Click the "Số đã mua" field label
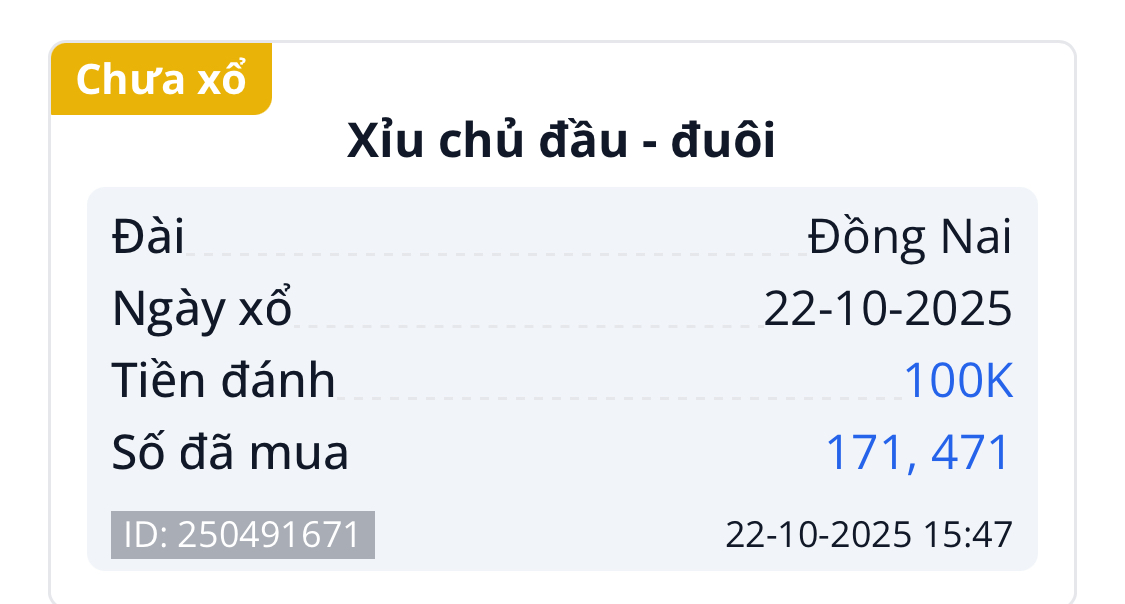Viewport: 1125px width, 604px height. coord(230,453)
